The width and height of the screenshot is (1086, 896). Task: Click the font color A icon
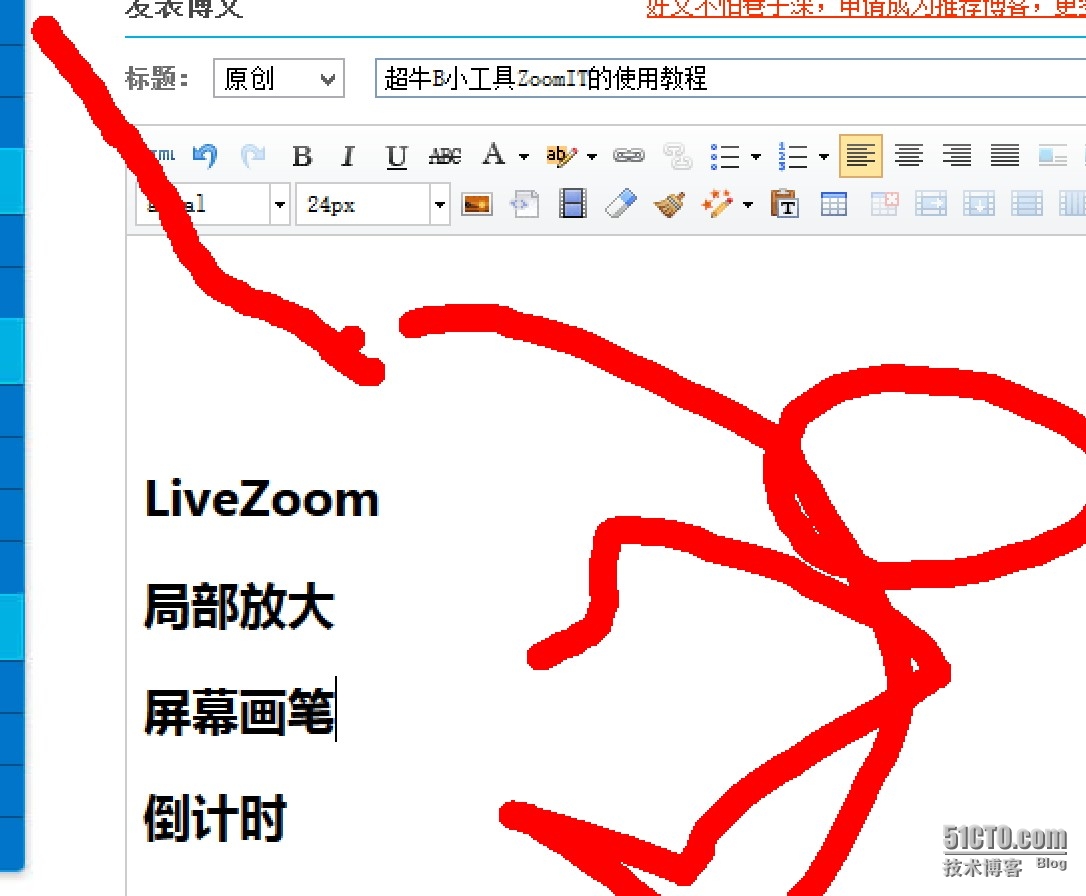[x=494, y=154]
